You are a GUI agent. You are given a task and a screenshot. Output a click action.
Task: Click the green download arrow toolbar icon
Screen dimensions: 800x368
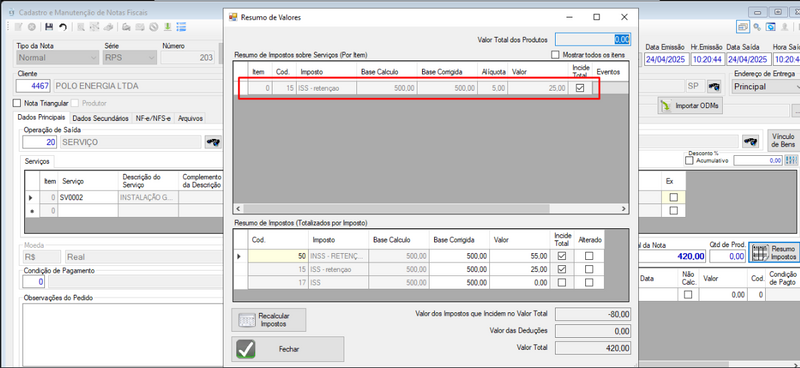point(167,27)
